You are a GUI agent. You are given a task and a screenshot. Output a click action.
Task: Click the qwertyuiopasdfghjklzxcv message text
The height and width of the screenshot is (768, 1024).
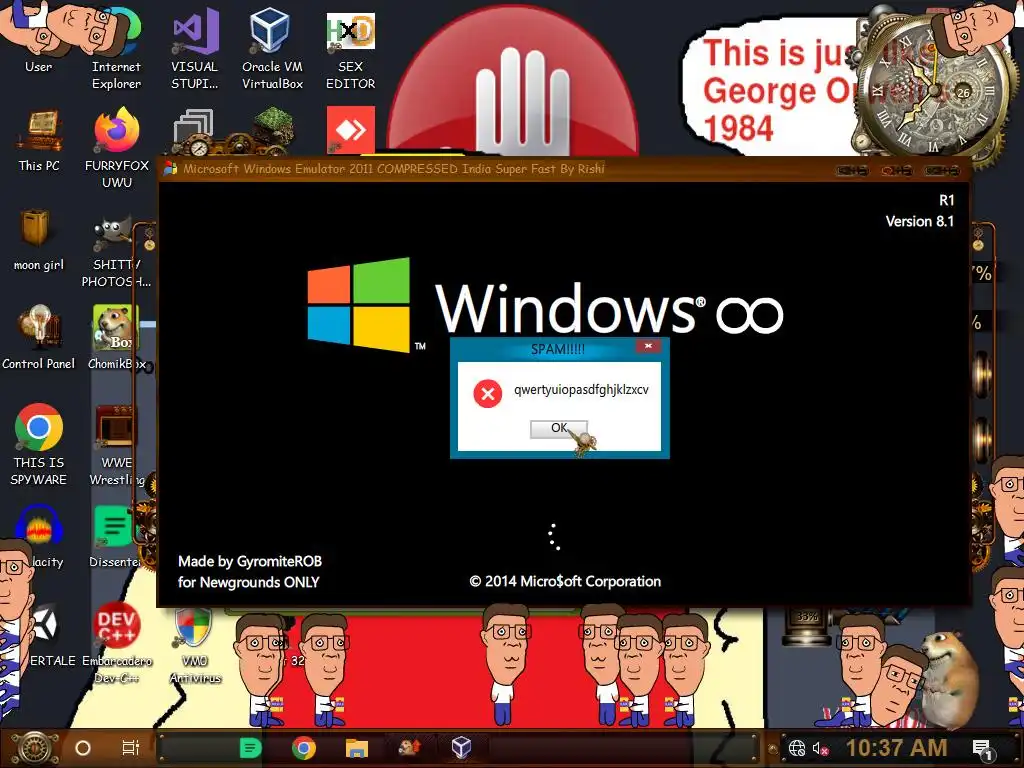[x=581, y=390]
